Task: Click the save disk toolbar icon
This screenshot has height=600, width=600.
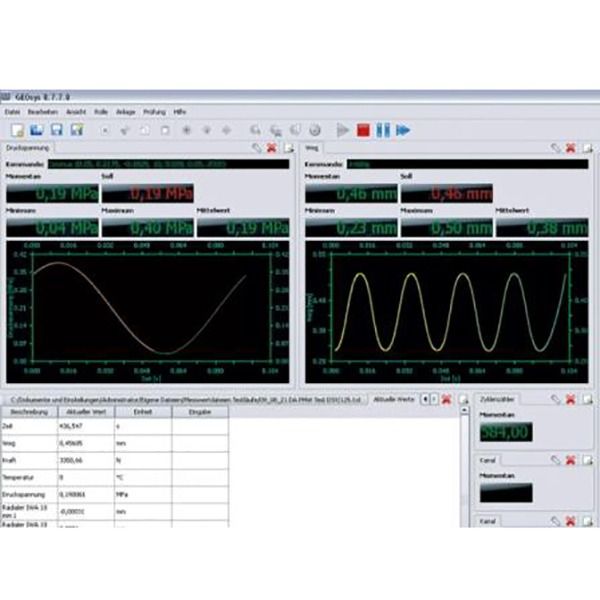Action: [x=57, y=130]
